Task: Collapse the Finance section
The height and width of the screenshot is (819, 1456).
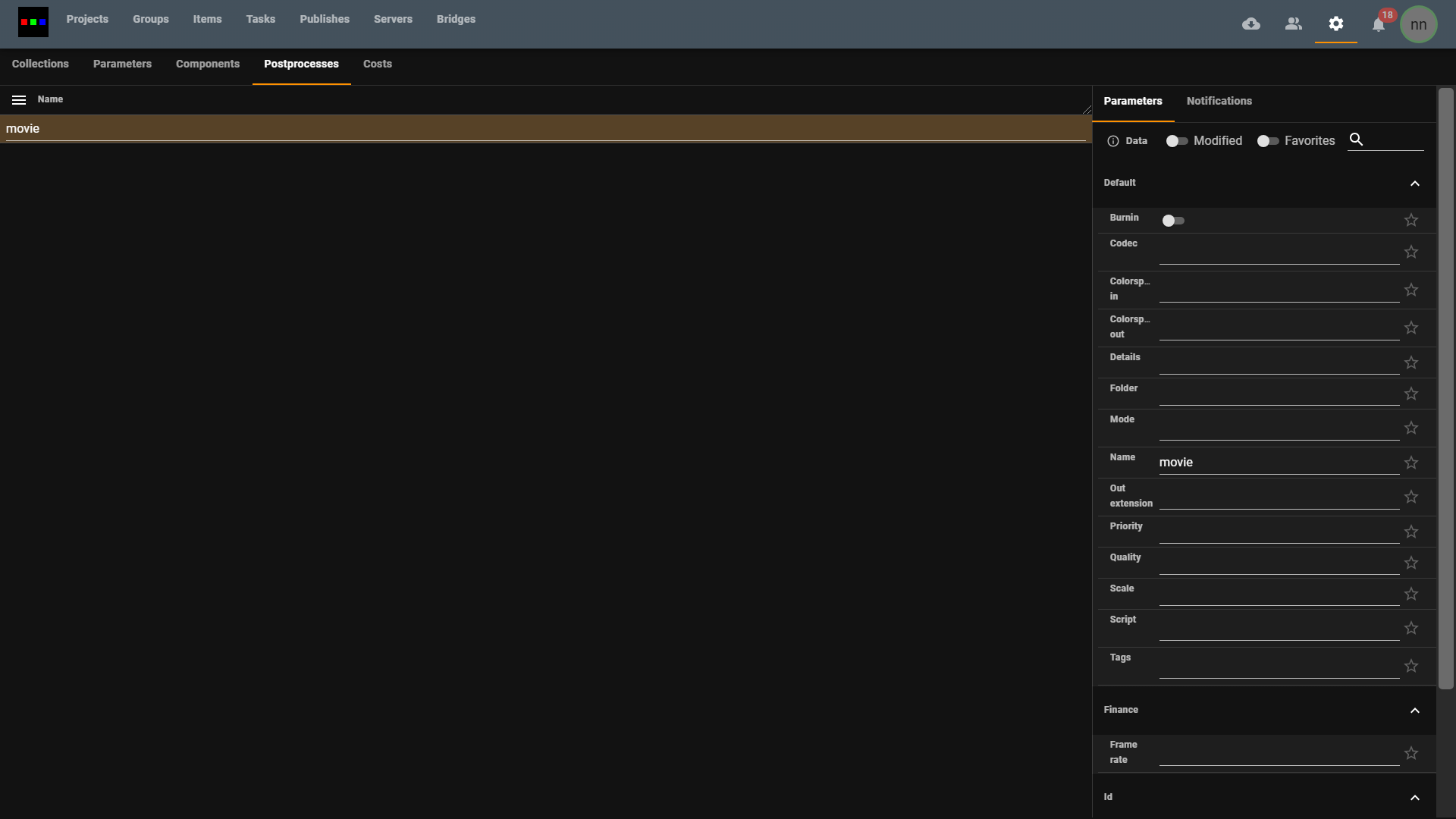Action: pyautogui.click(x=1415, y=711)
